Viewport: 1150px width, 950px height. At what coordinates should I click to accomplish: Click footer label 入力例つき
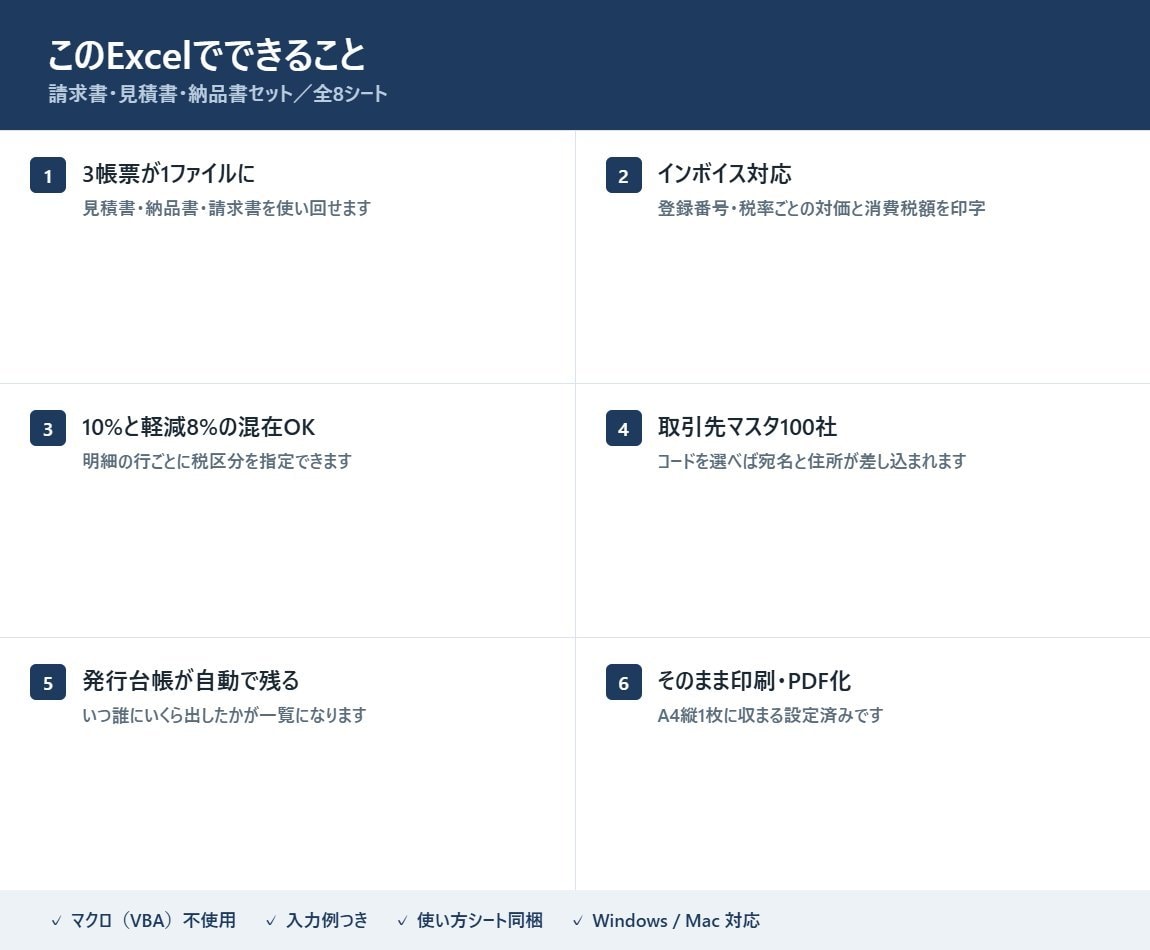click(327, 921)
